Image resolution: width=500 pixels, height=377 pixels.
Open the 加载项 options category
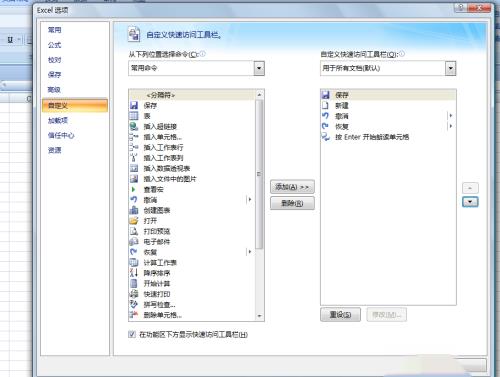click(x=58, y=120)
